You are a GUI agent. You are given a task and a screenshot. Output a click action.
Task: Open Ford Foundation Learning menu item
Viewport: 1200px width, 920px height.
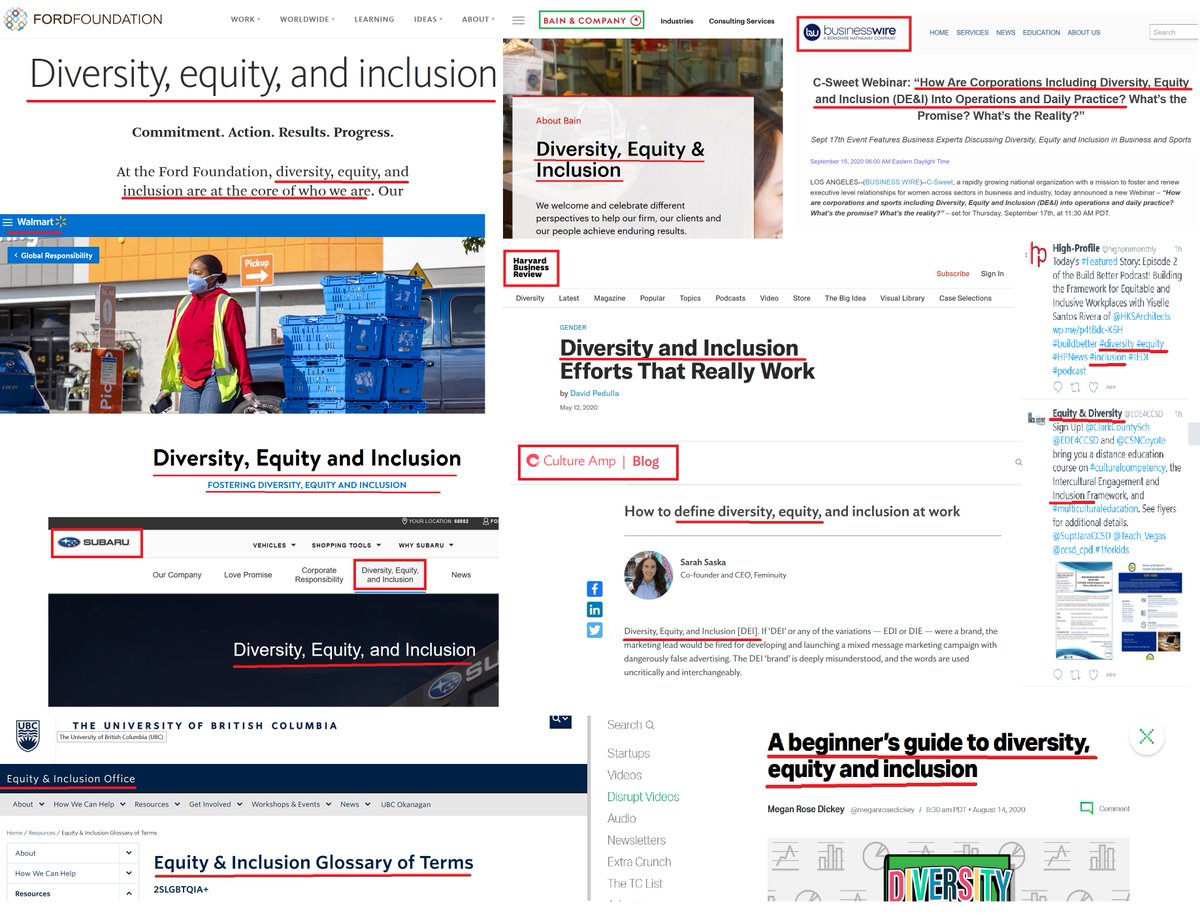374,19
